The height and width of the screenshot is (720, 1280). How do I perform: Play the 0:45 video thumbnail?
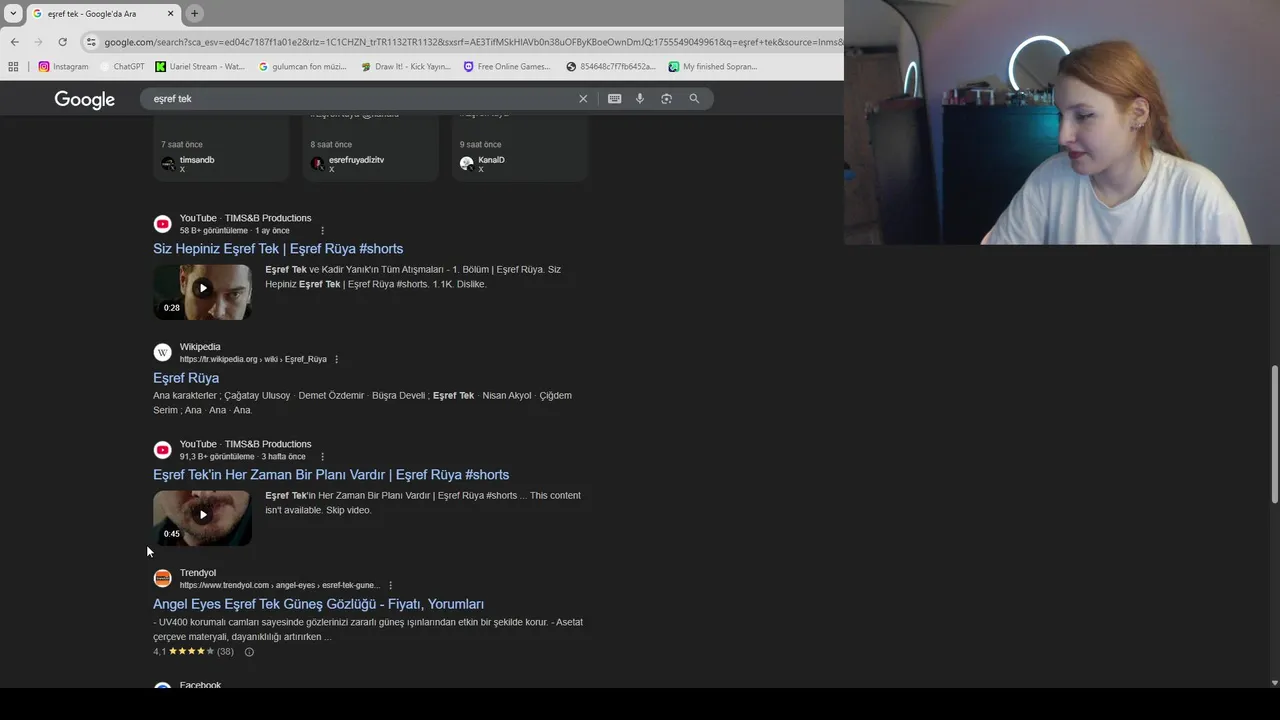coord(202,517)
